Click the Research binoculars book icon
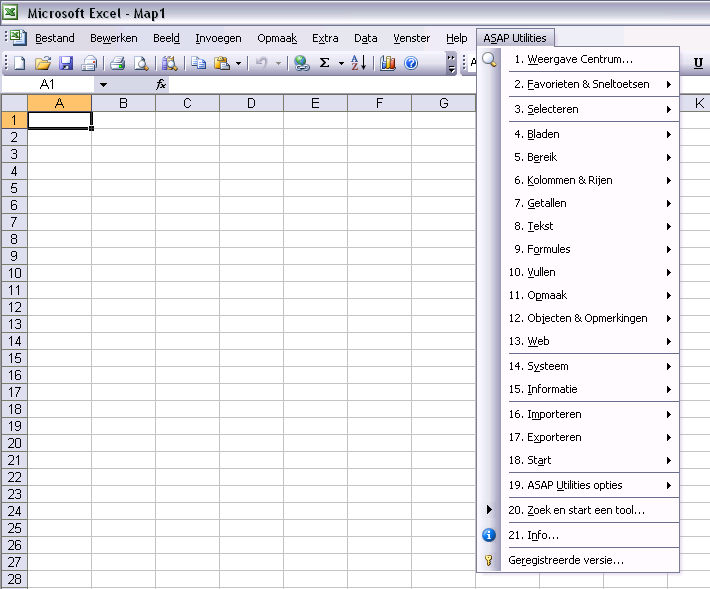 (x=170, y=63)
